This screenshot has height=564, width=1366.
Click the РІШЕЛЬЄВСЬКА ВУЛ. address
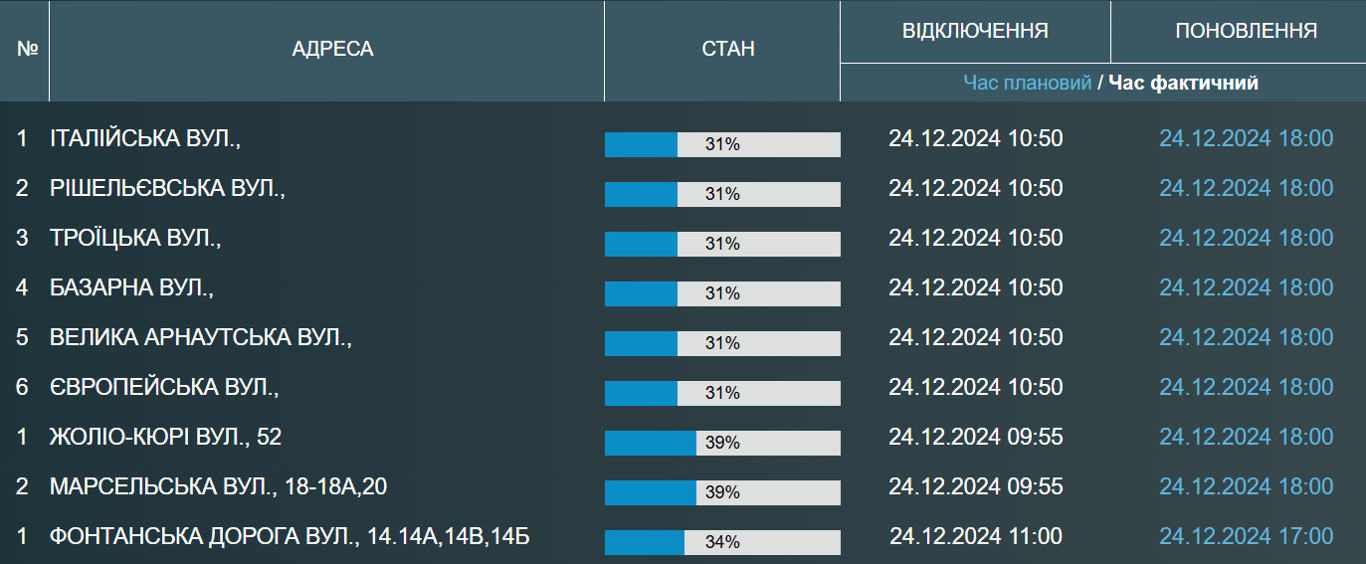[167, 188]
